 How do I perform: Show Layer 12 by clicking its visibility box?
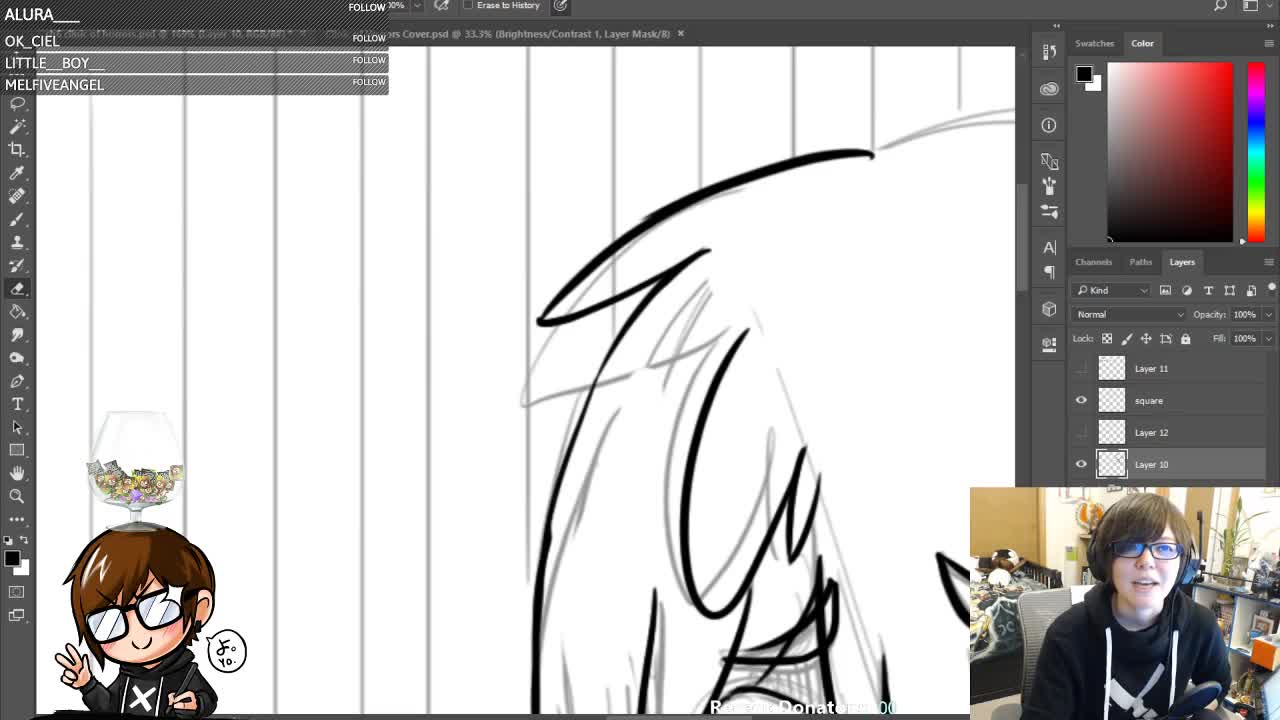1081,432
